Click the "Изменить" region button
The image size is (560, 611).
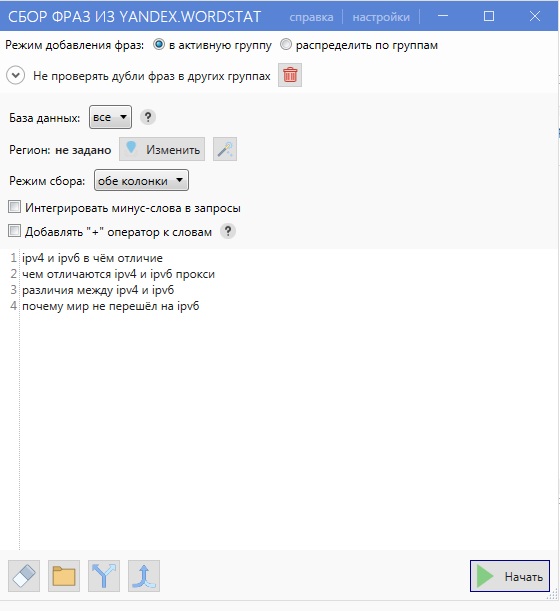162,149
